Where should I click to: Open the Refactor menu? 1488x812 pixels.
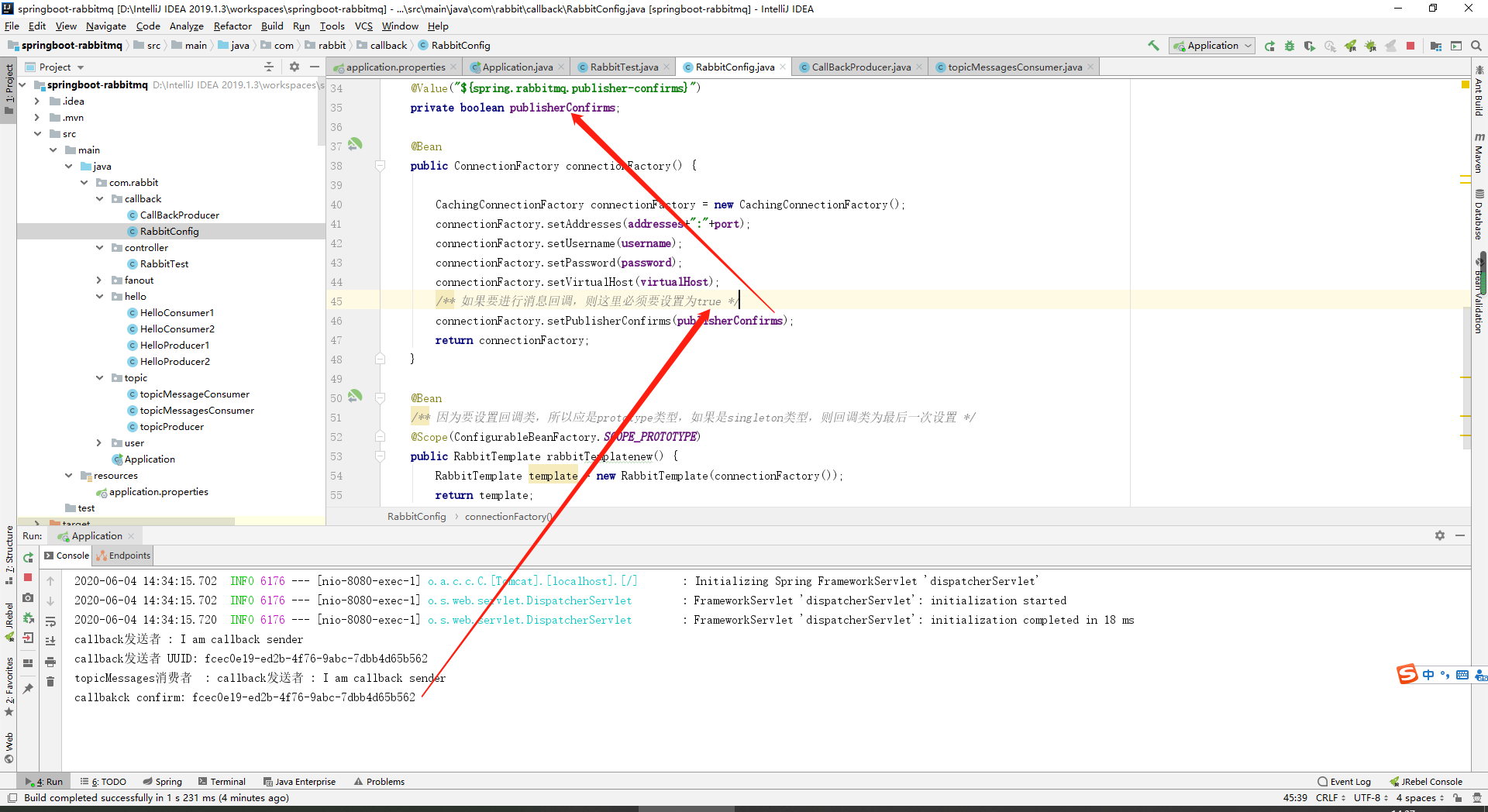pos(232,26)
